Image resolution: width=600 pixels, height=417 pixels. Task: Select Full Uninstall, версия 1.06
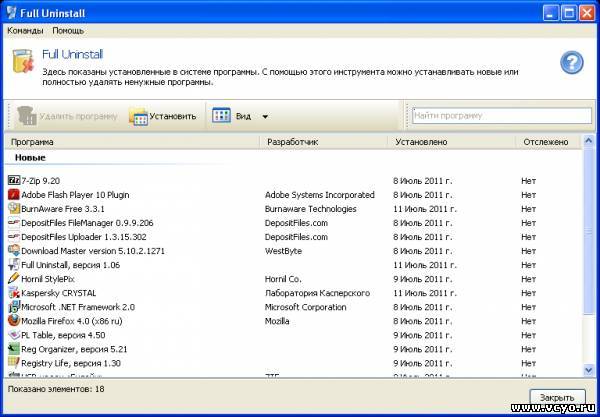70,265
